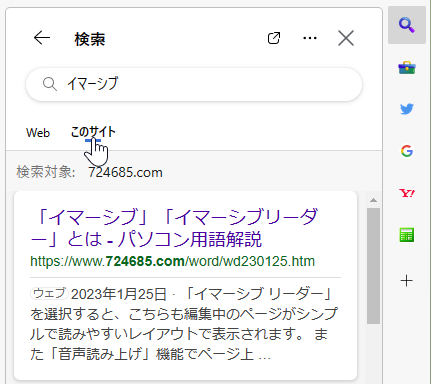Open the green calculator sidebar icon
431x384 pixels.
(407, 235)
